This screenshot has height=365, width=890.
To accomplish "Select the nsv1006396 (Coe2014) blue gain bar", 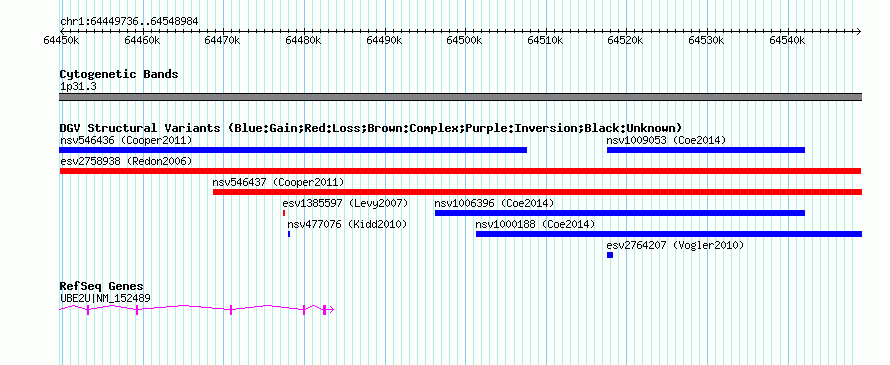I will (620, 213).
